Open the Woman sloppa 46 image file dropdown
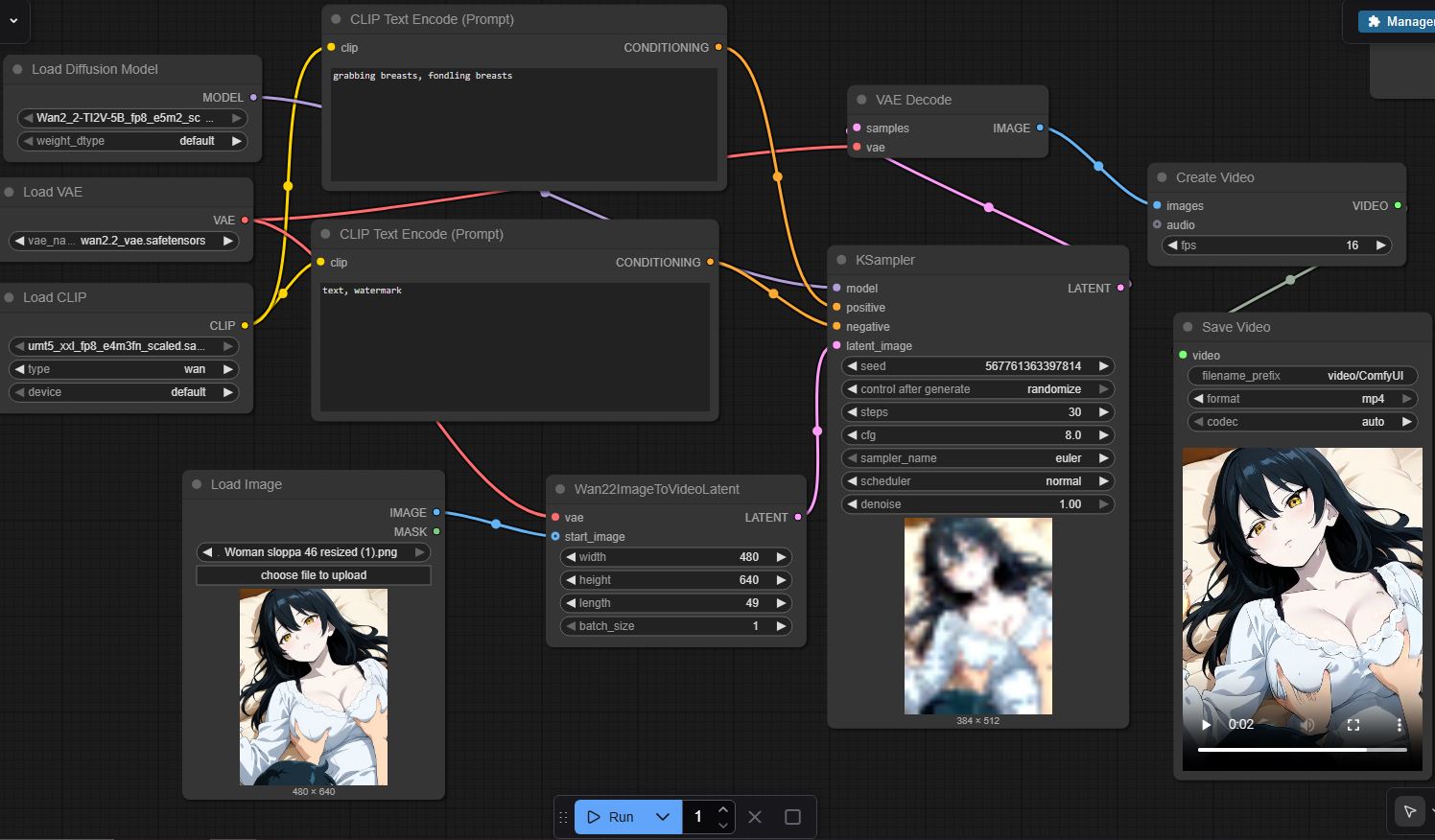 (x=314, y=552)
